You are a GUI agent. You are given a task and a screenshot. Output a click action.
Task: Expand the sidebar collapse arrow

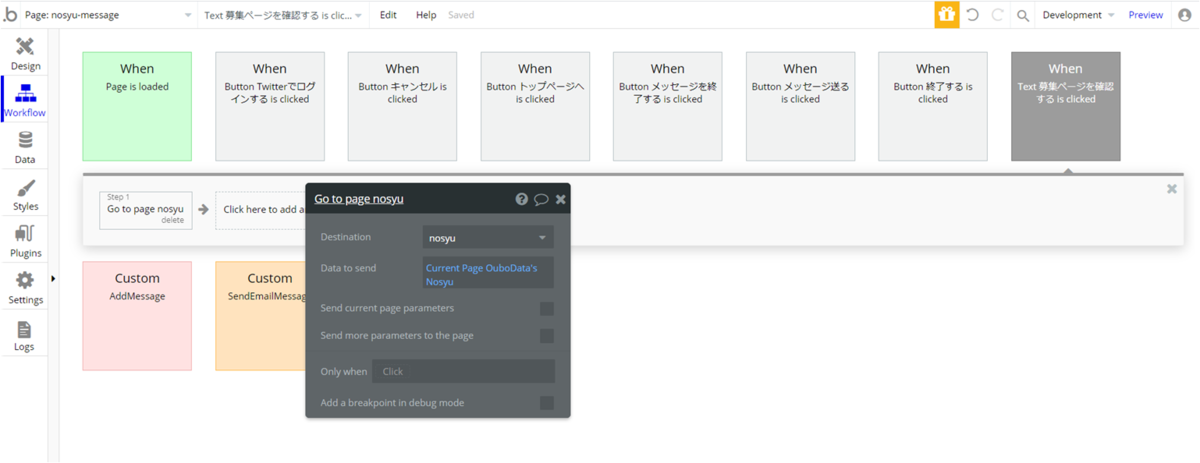[x=53, y=278]
